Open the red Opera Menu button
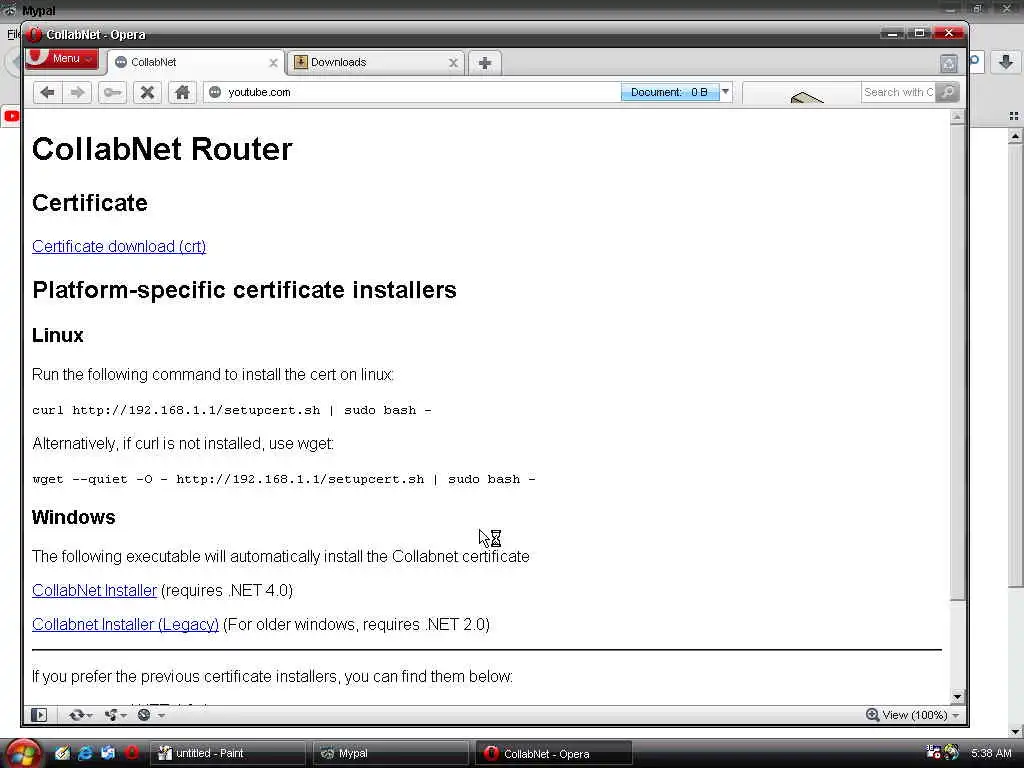The width and height of the screenshot is (1024, 768). (63, 58)
